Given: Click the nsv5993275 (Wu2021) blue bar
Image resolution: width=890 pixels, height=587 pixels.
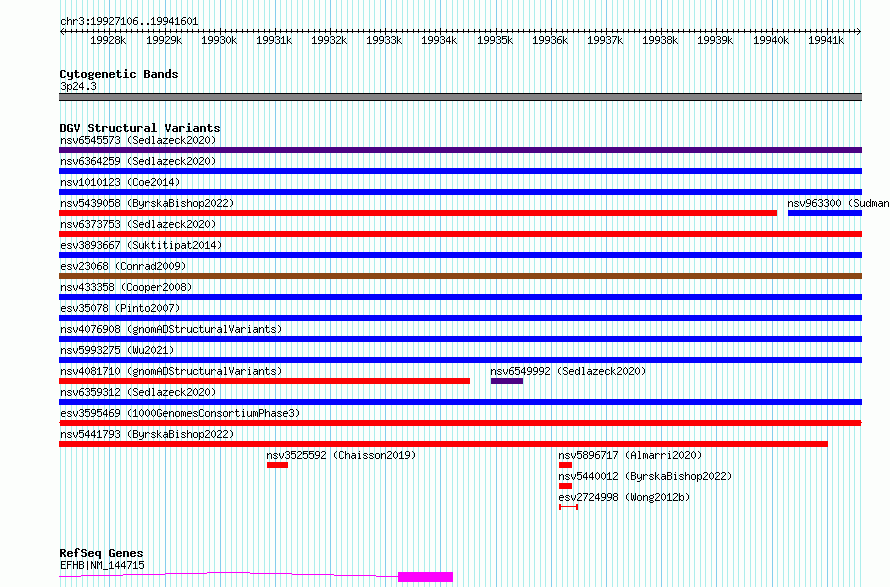Looking at the screenshot, I should click(460, 360).
